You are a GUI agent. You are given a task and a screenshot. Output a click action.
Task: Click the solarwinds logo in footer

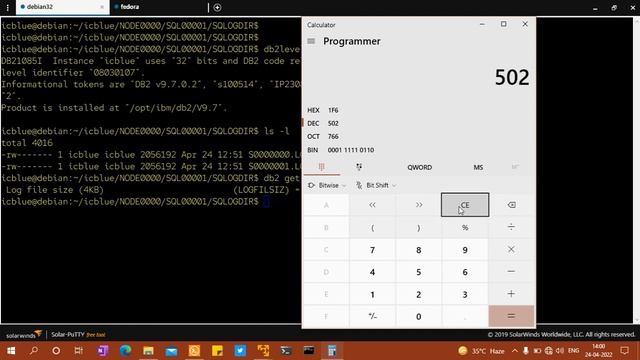pos(24,335)
